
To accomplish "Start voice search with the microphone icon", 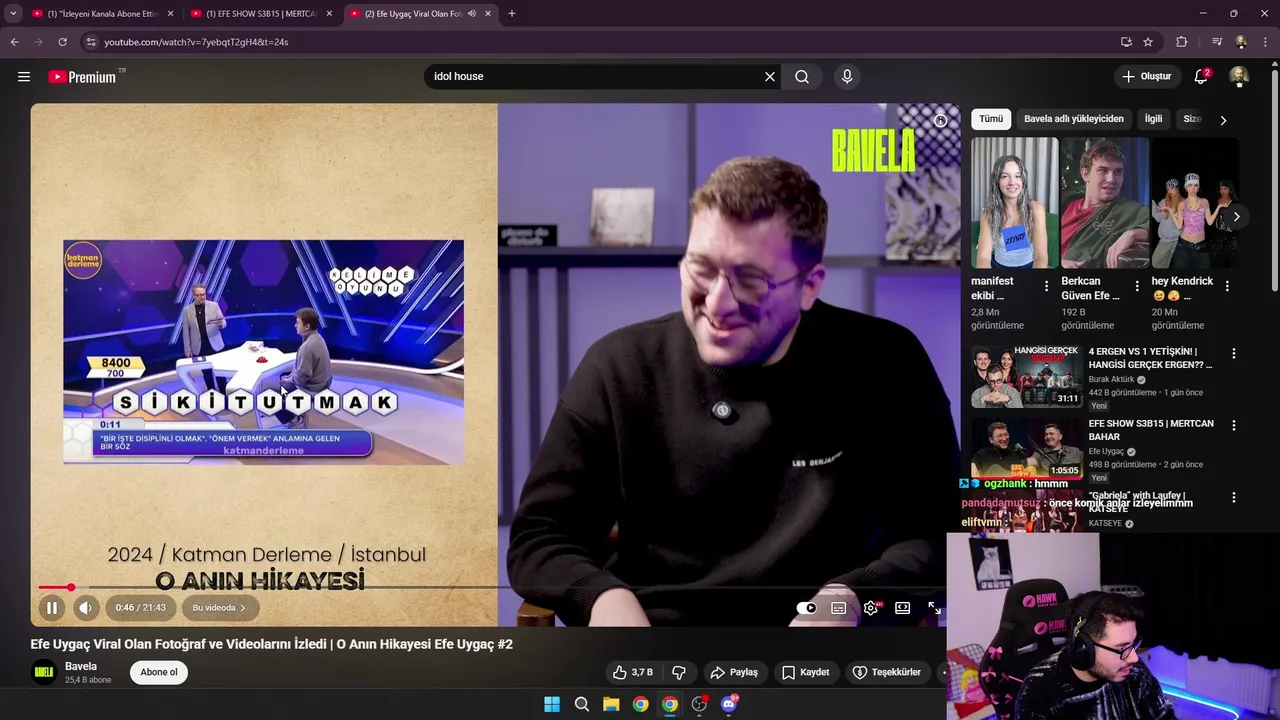I will click(847, 77).
